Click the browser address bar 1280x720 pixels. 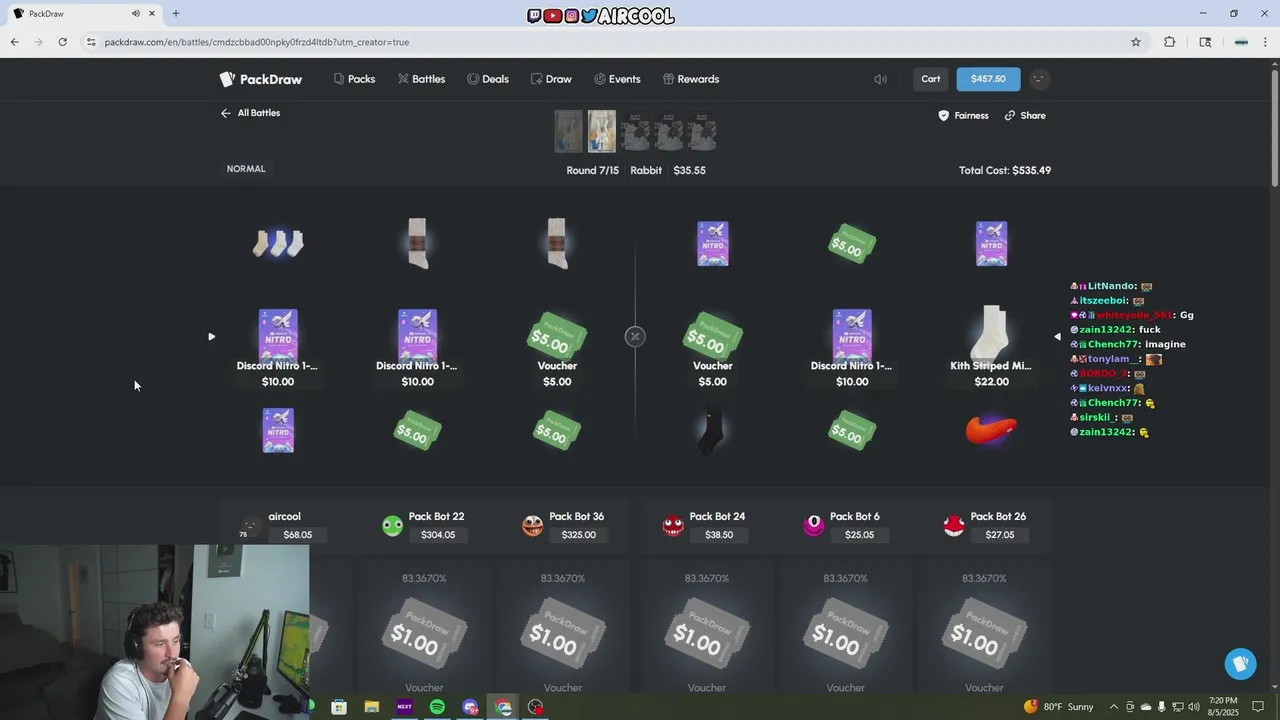pos(610,42)
